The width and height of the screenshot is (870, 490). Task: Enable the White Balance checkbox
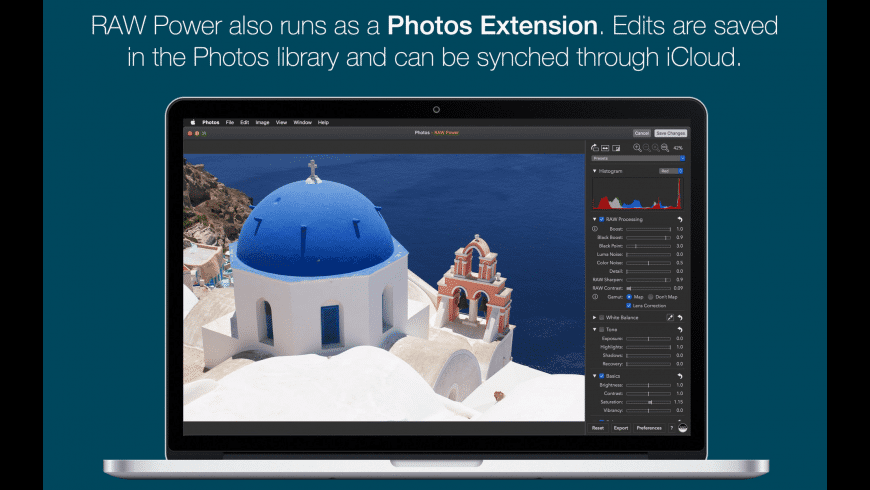pyautogui.click(x=601, y=317)
